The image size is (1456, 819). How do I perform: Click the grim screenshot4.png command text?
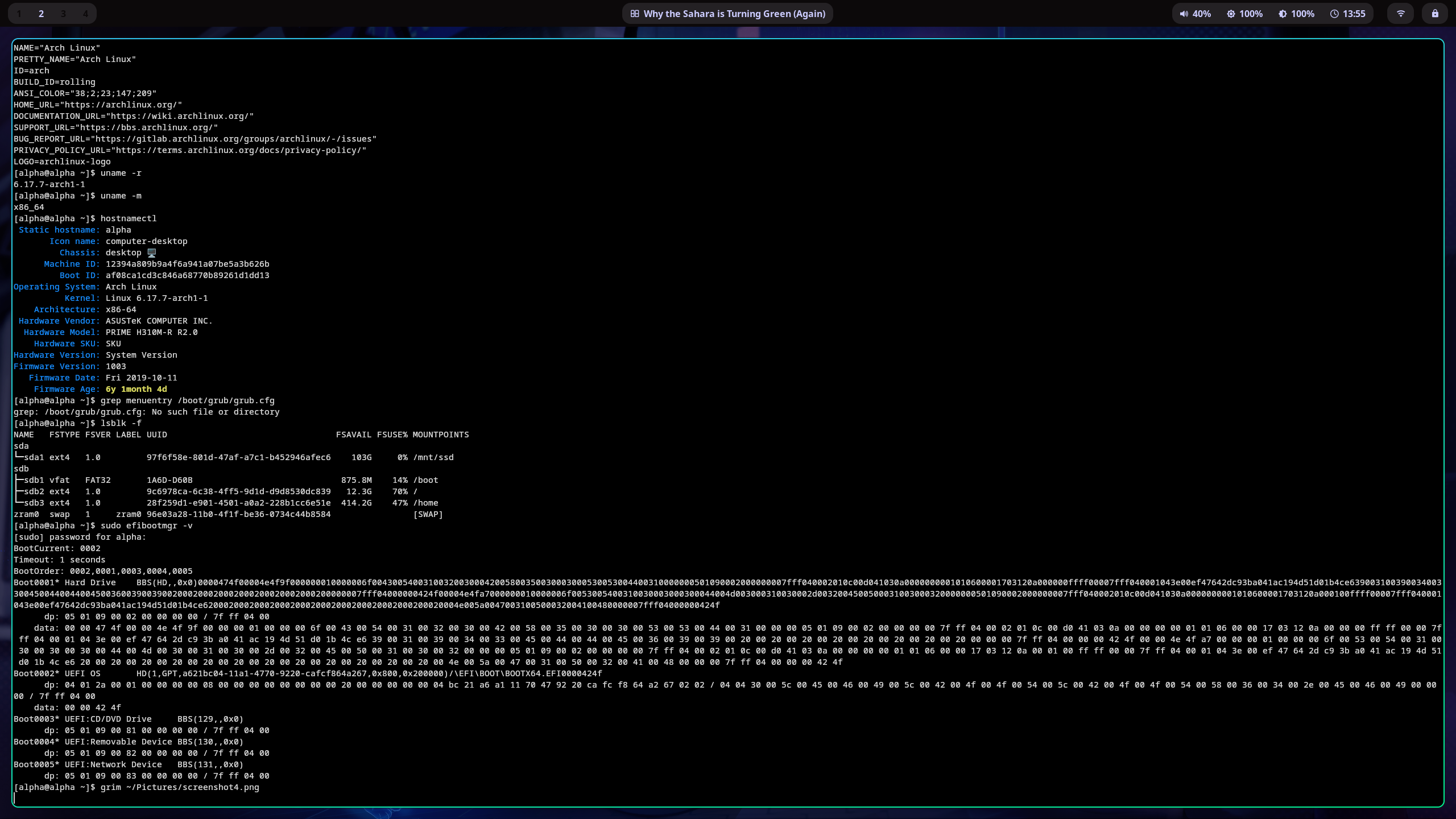pyautogui.click(x=180, y=787)
